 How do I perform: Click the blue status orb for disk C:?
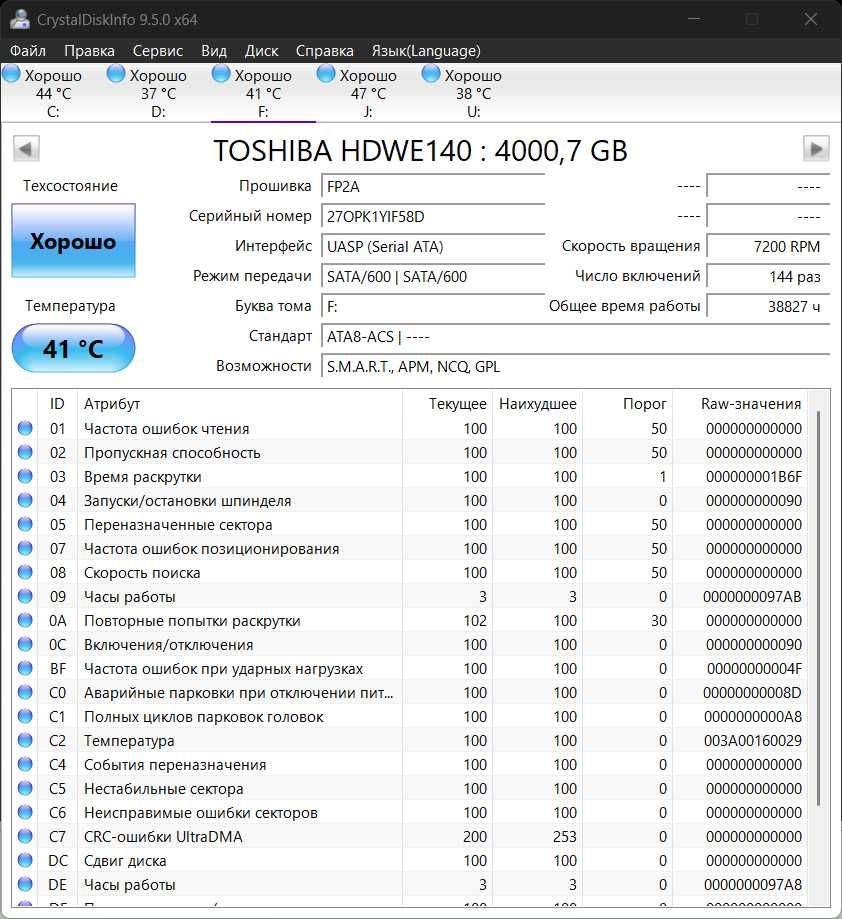tap(11, 74)
